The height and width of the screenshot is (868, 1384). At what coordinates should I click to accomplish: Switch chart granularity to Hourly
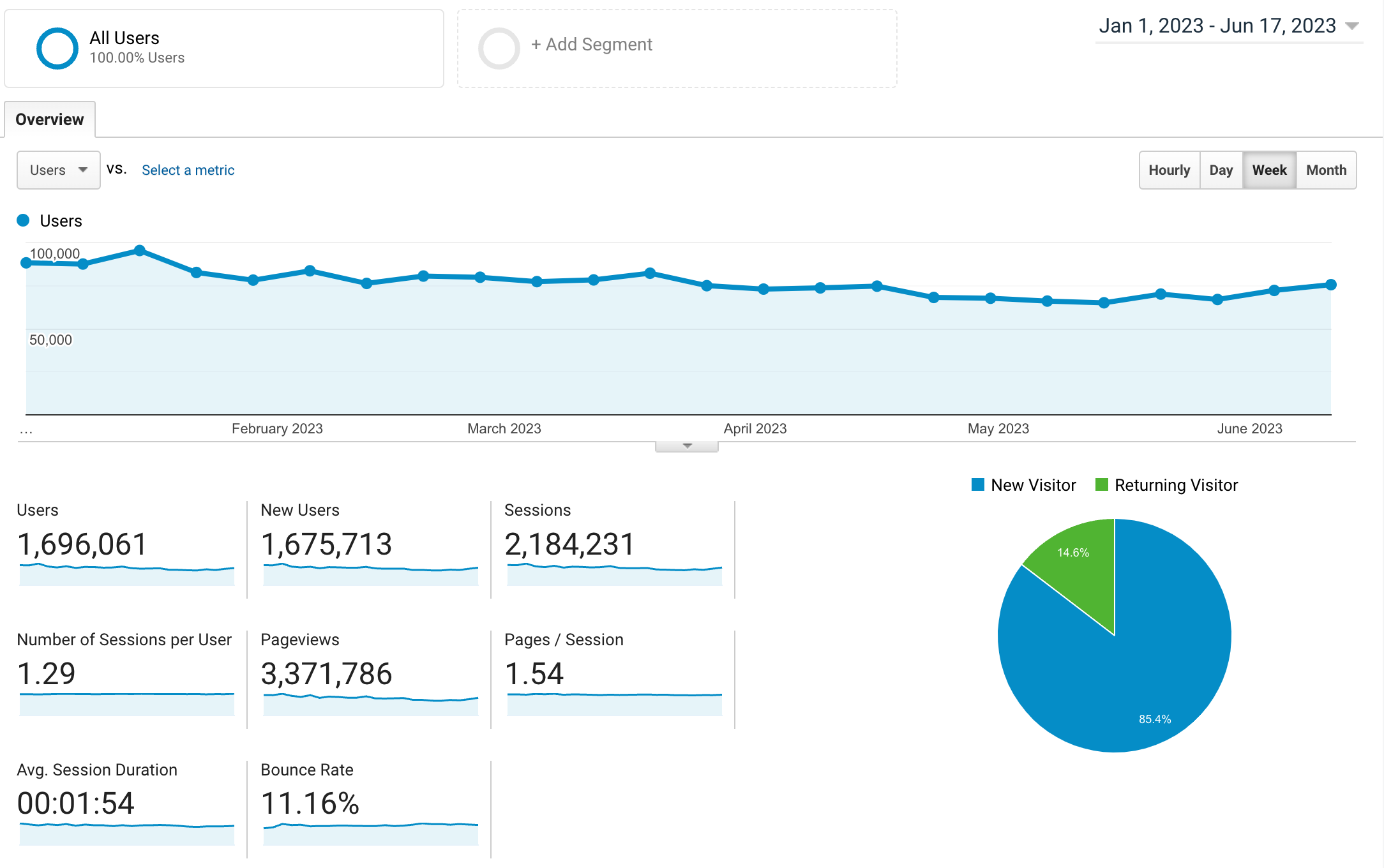point(1169,170)
